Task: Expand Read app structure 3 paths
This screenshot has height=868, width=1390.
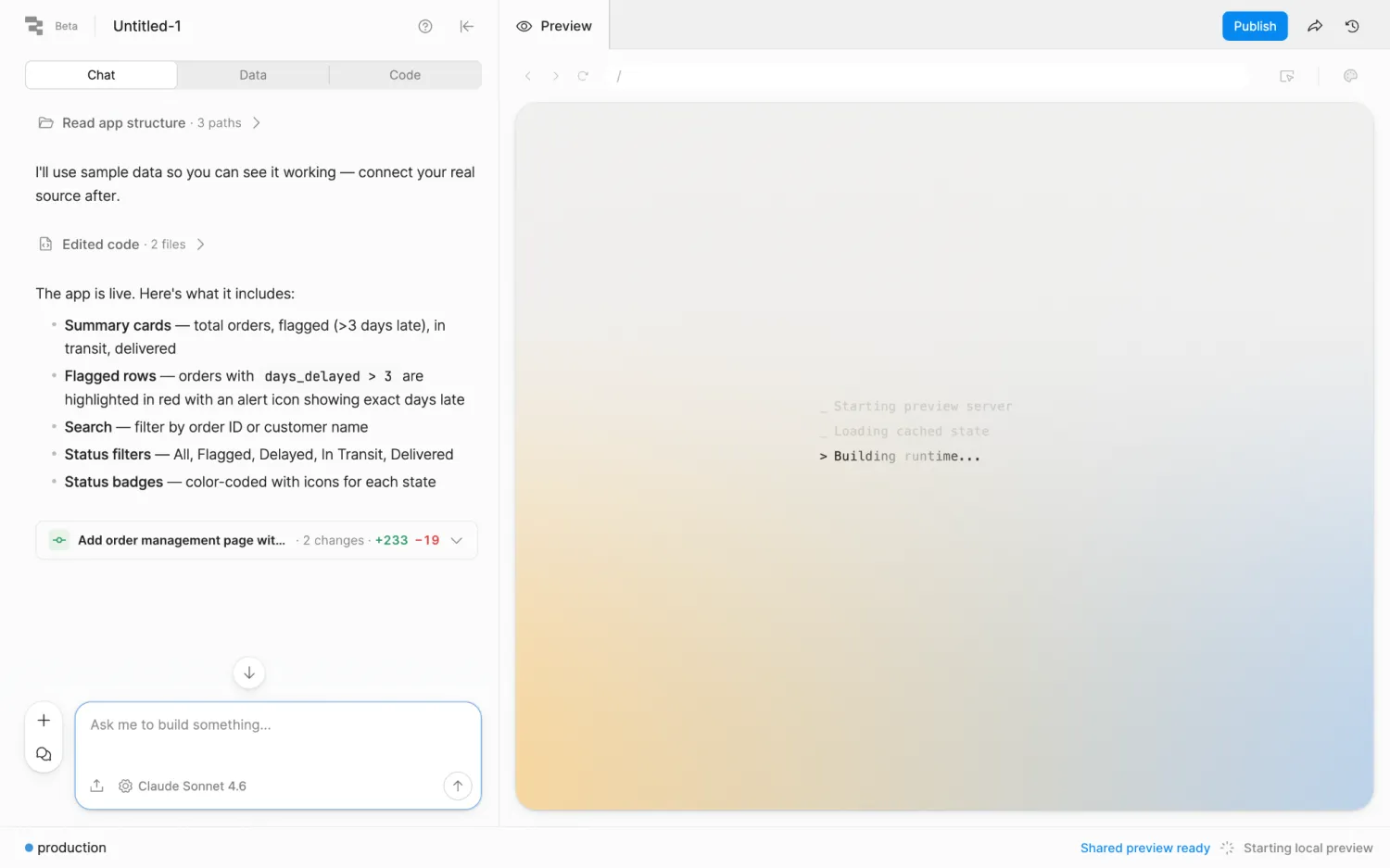Action: (x=149, y=122)
